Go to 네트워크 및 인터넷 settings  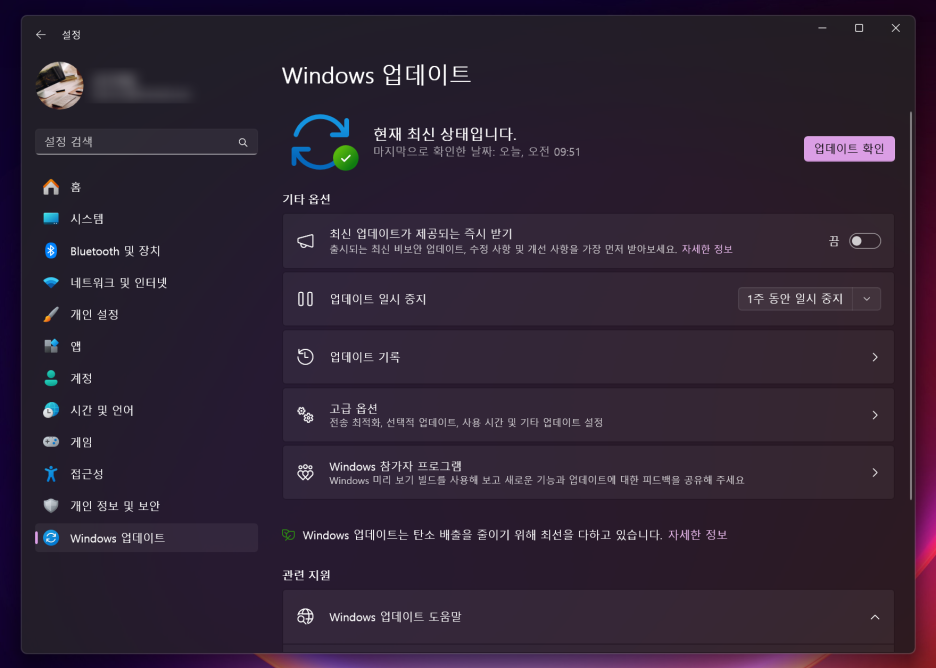(146, 282)
